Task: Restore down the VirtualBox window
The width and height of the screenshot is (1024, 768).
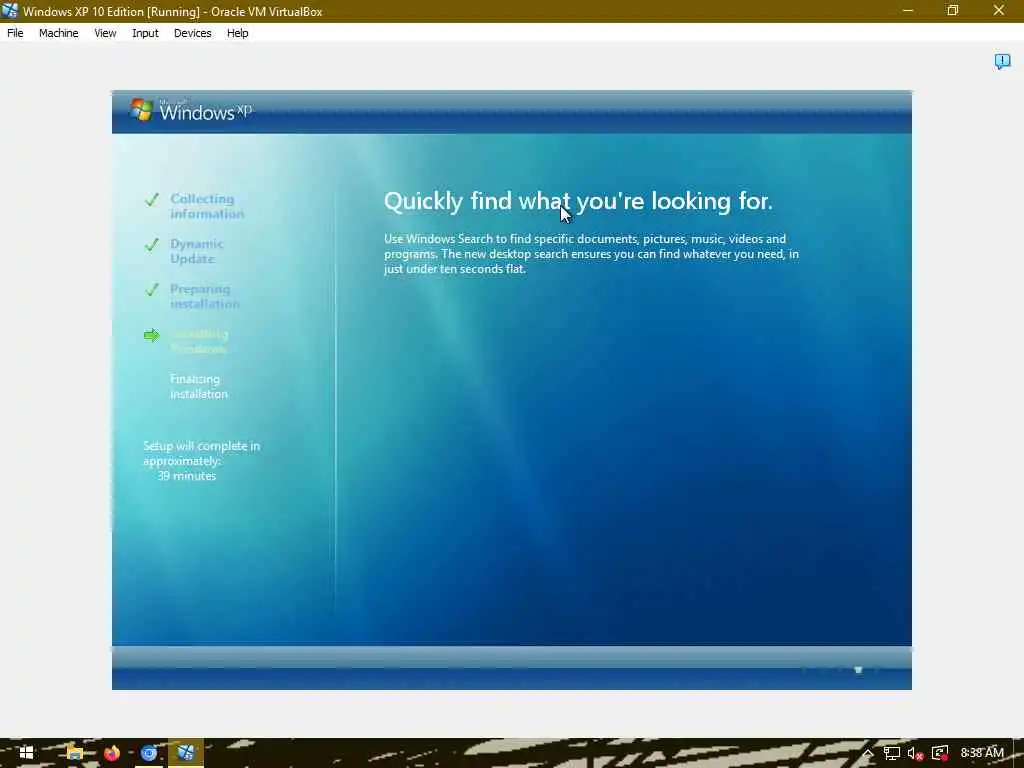Action: [x=953, y=10]
